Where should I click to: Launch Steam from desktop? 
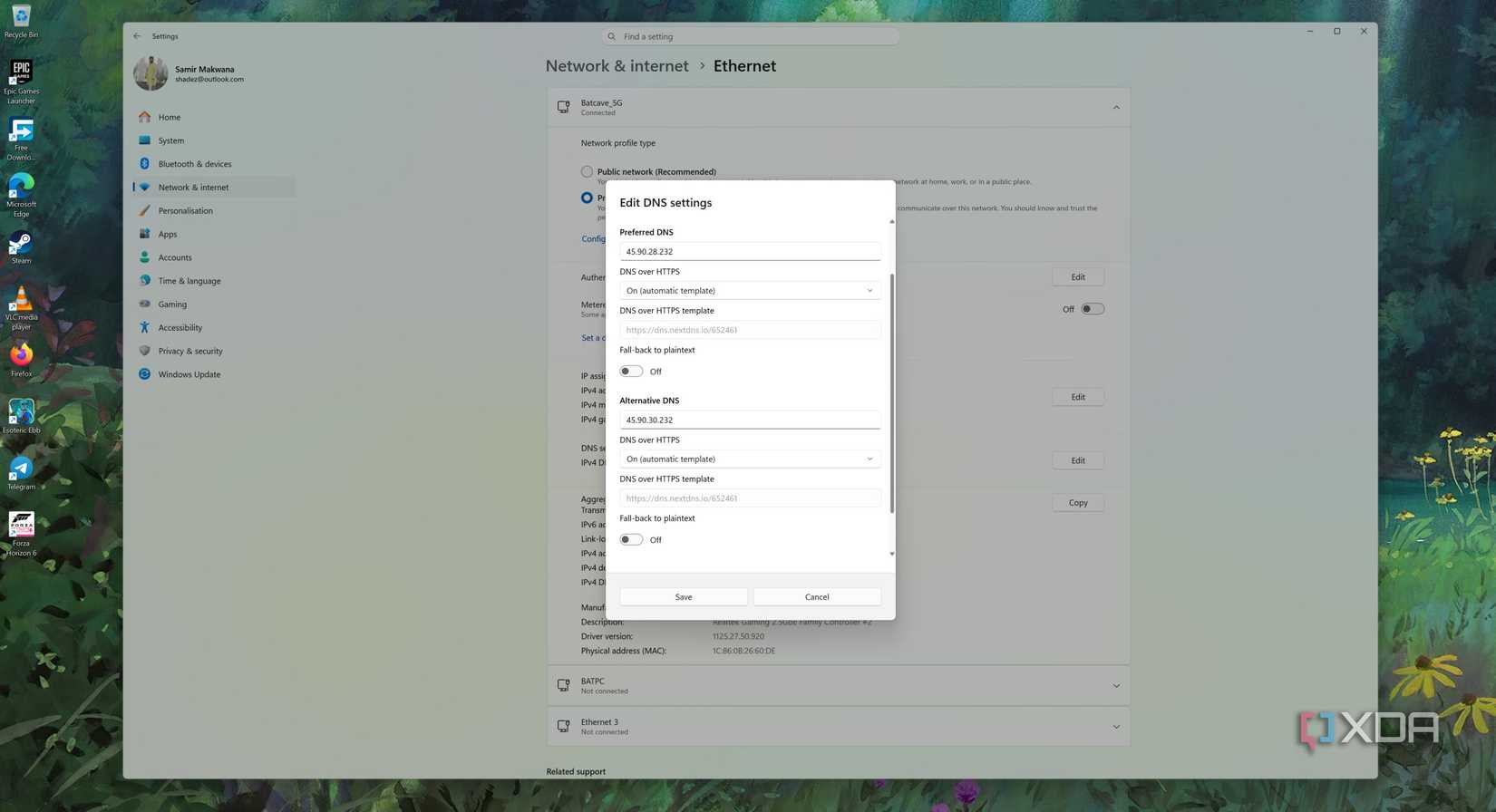tap(21, 247)
